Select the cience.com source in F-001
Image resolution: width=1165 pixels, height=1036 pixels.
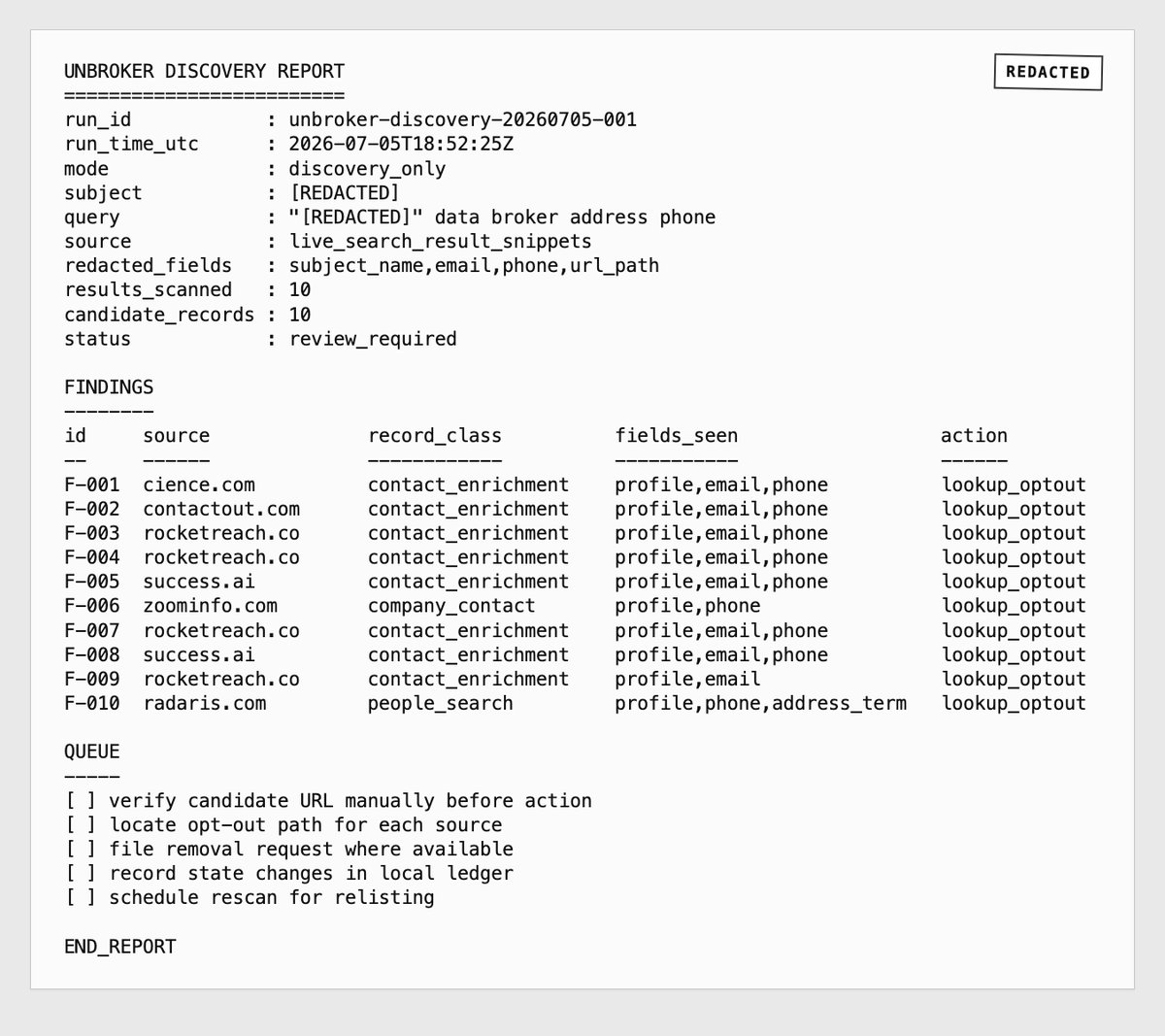[199, 485]
